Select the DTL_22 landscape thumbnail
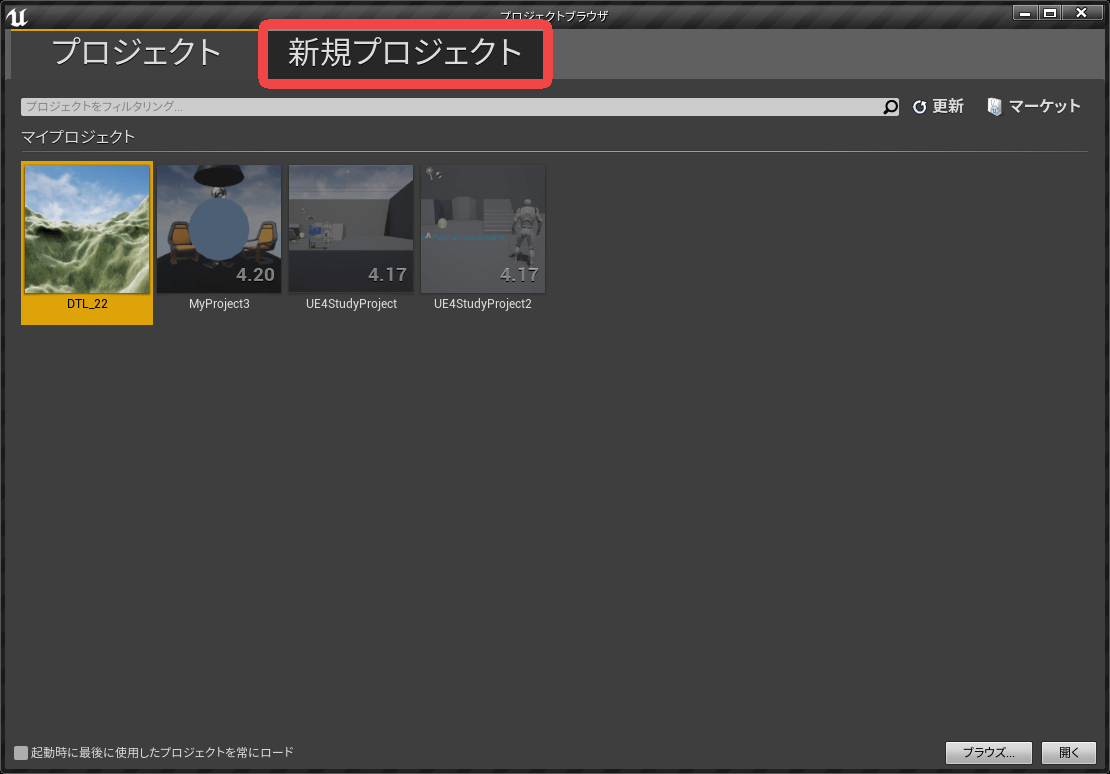The width and height of the screenshot is (1110, 774). pyautogui.click(x=87, y=229)
